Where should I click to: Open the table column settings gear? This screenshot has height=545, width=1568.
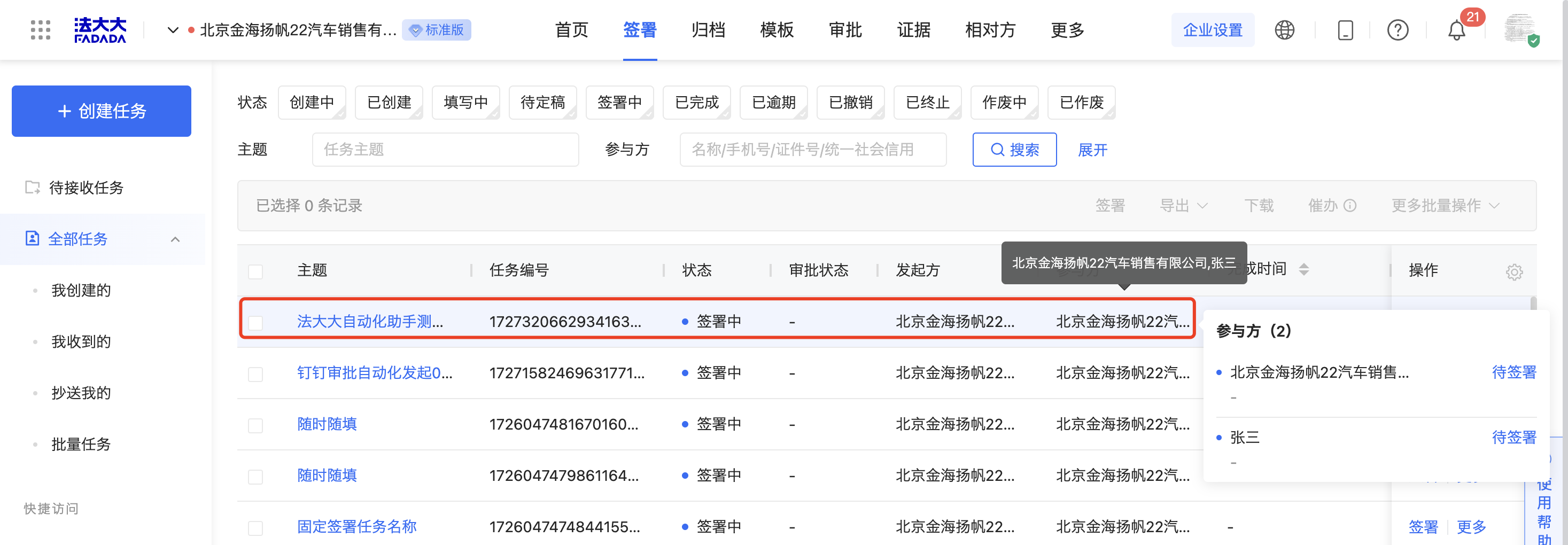click(1515, 271)
